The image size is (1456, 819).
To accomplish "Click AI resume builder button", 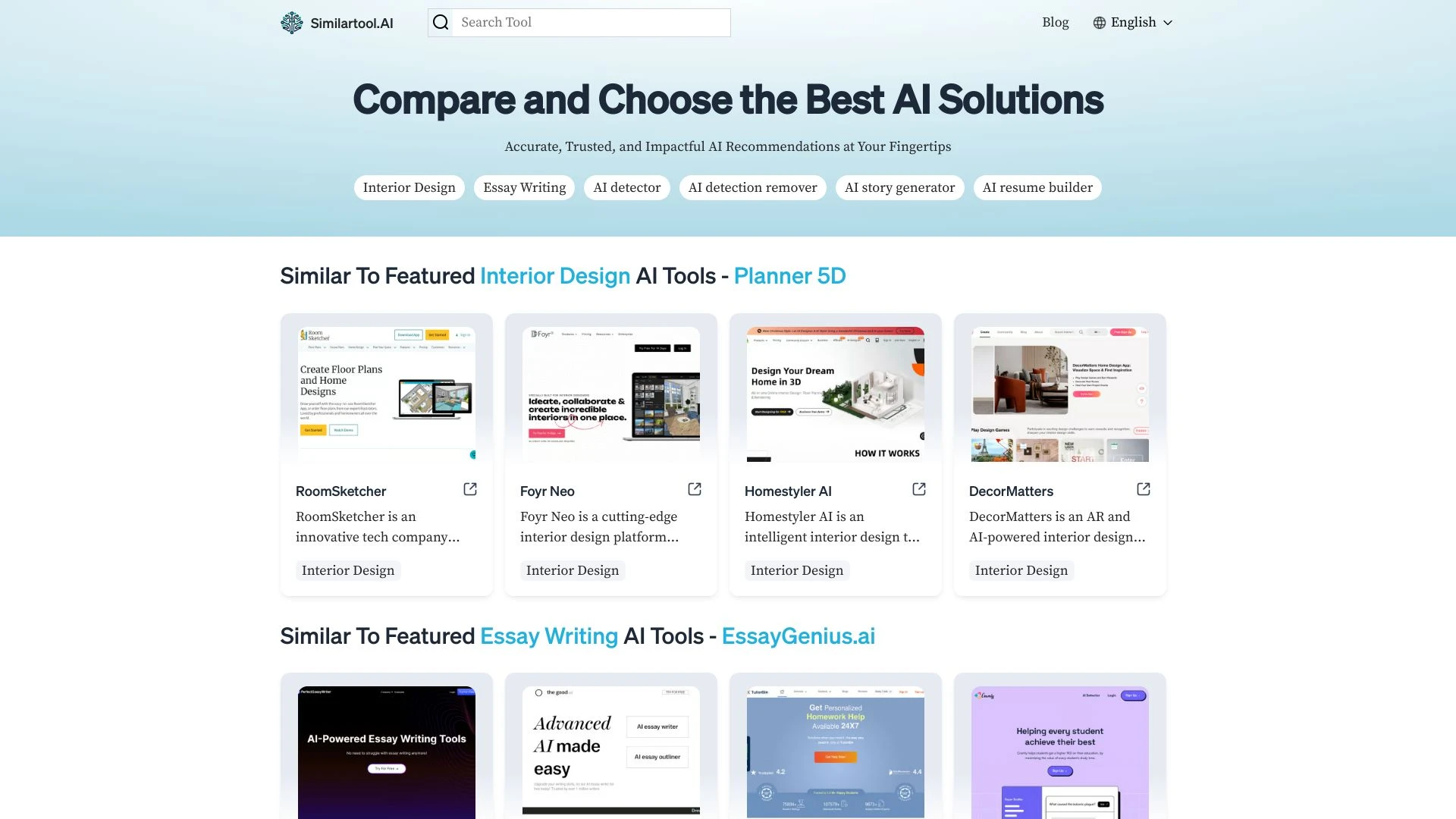I will pos(1037,187).
